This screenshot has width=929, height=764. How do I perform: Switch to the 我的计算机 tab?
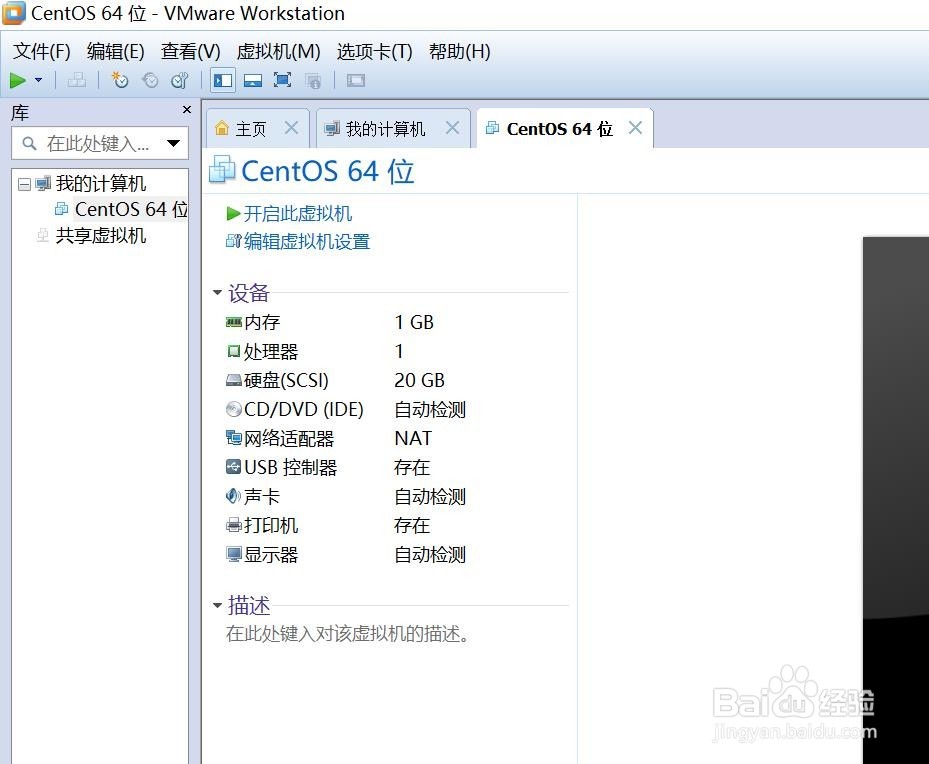point(385,127)
